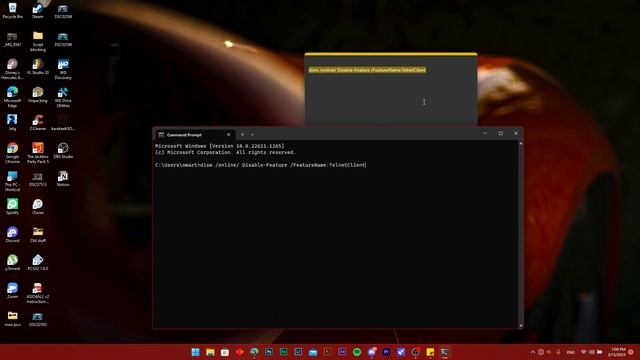Close the Command Prompt tab
This screenshot has height=360, width=640.
(x=229, y=134)
